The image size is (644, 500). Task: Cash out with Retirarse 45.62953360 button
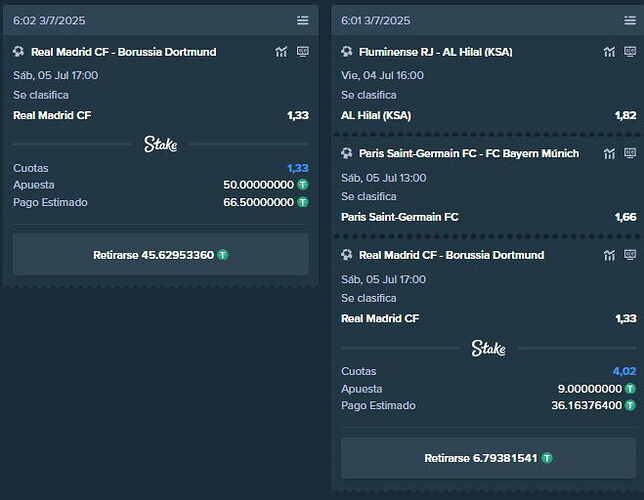pos(161,255)
